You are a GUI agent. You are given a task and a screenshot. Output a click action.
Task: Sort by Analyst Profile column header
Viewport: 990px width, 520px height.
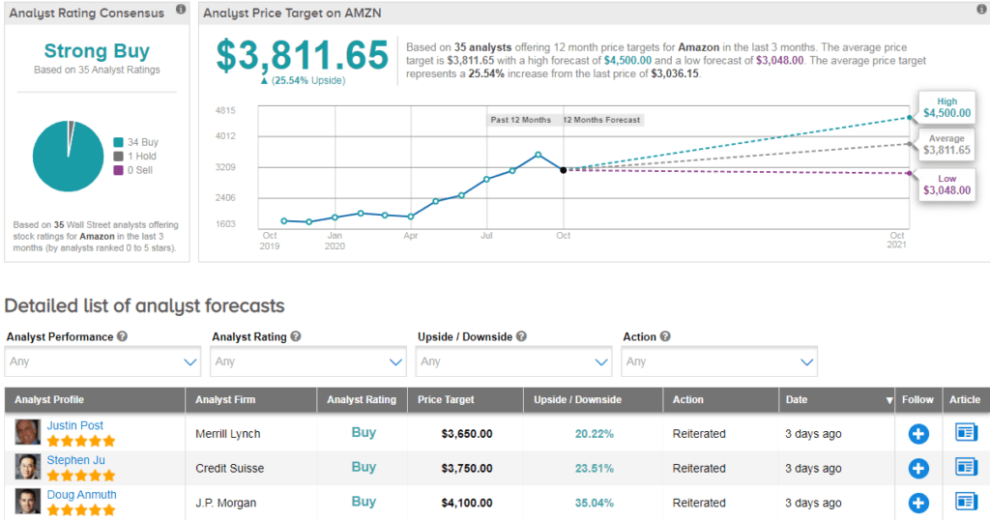(49, 399)
